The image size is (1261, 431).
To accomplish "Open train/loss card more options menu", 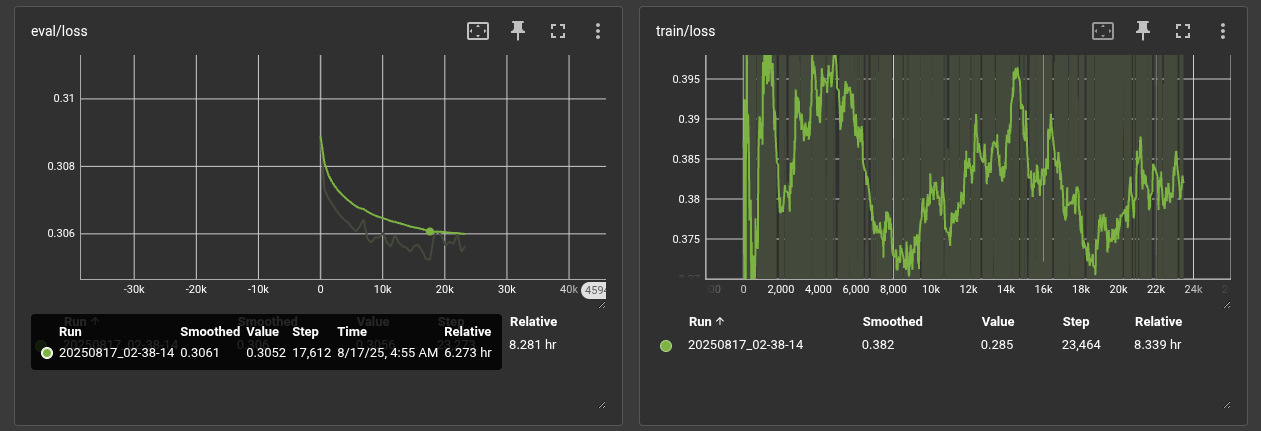I will 1223,31.
